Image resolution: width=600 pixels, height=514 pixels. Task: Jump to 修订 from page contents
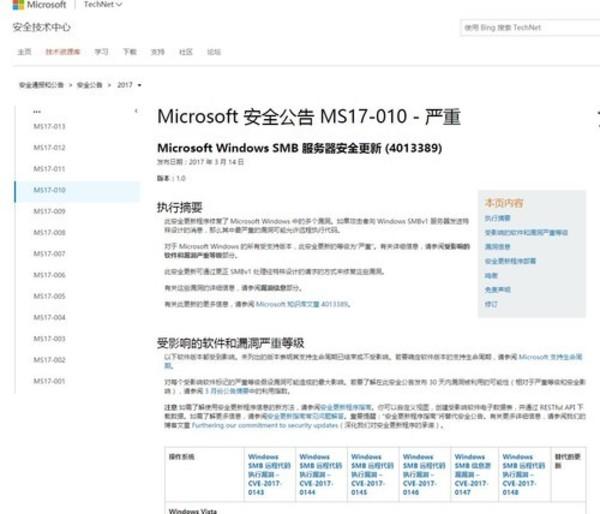click(491, 304)
